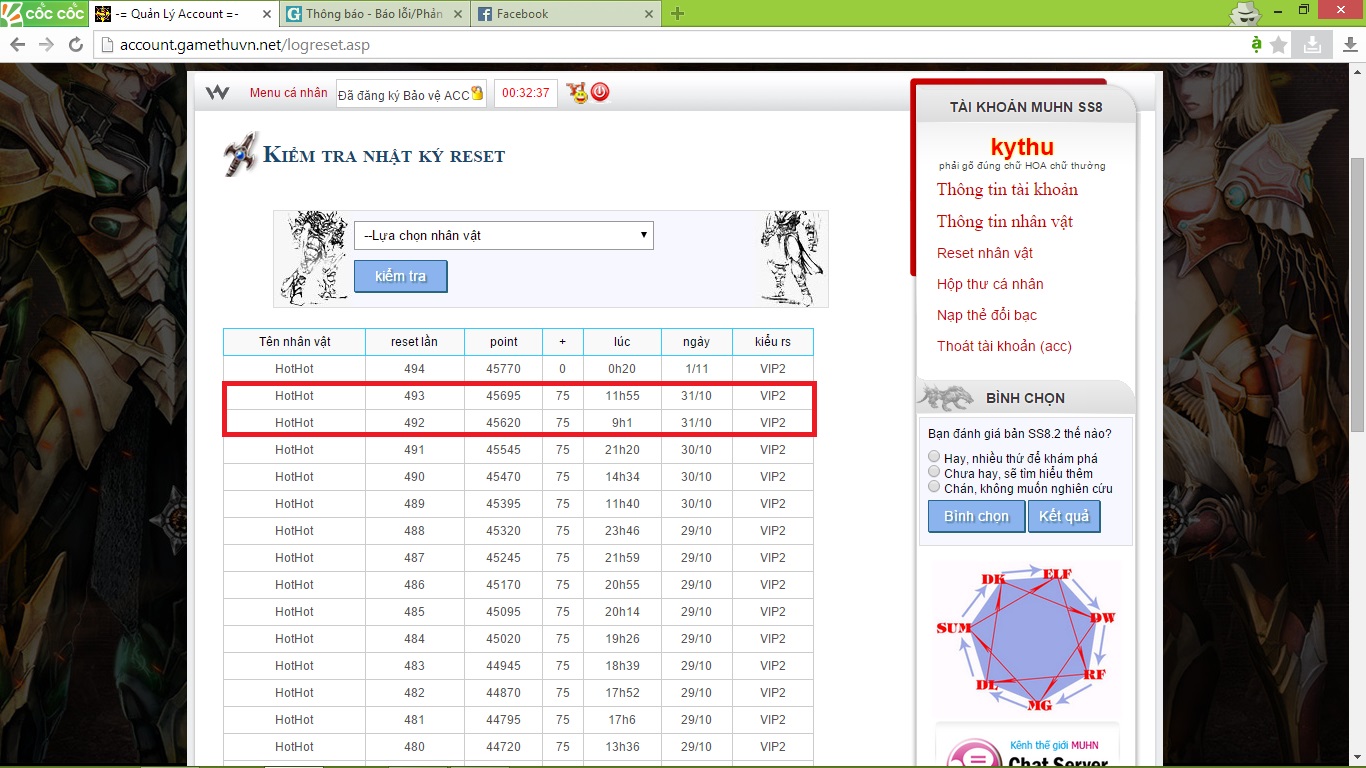Open Nạp thẻ đổi bạc in sidebar

[987, 315]
